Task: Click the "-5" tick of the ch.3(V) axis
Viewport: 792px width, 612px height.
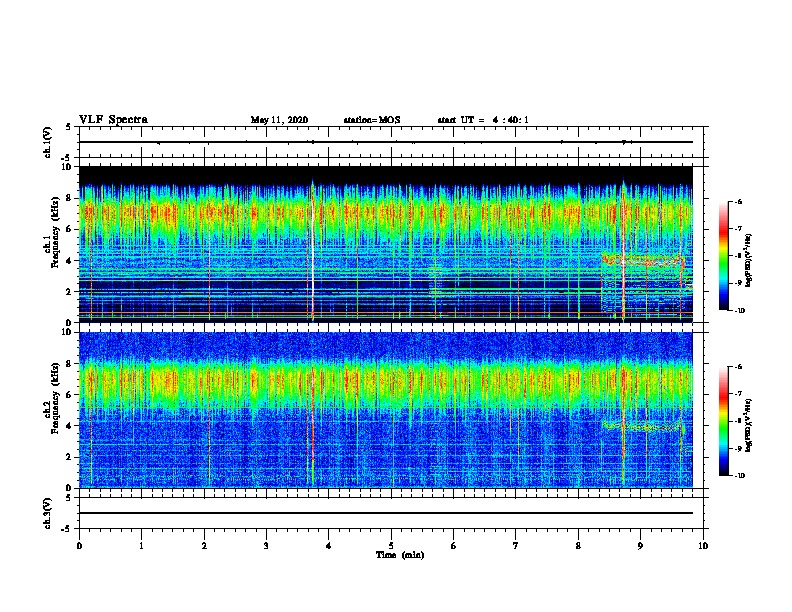Action: [x=67, y=529]
